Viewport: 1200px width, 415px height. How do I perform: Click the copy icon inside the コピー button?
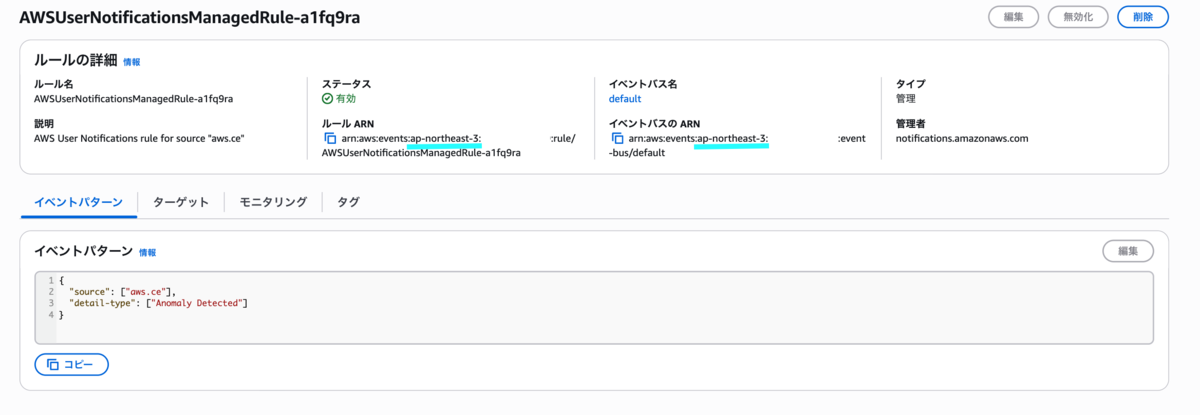click(52, 365)
